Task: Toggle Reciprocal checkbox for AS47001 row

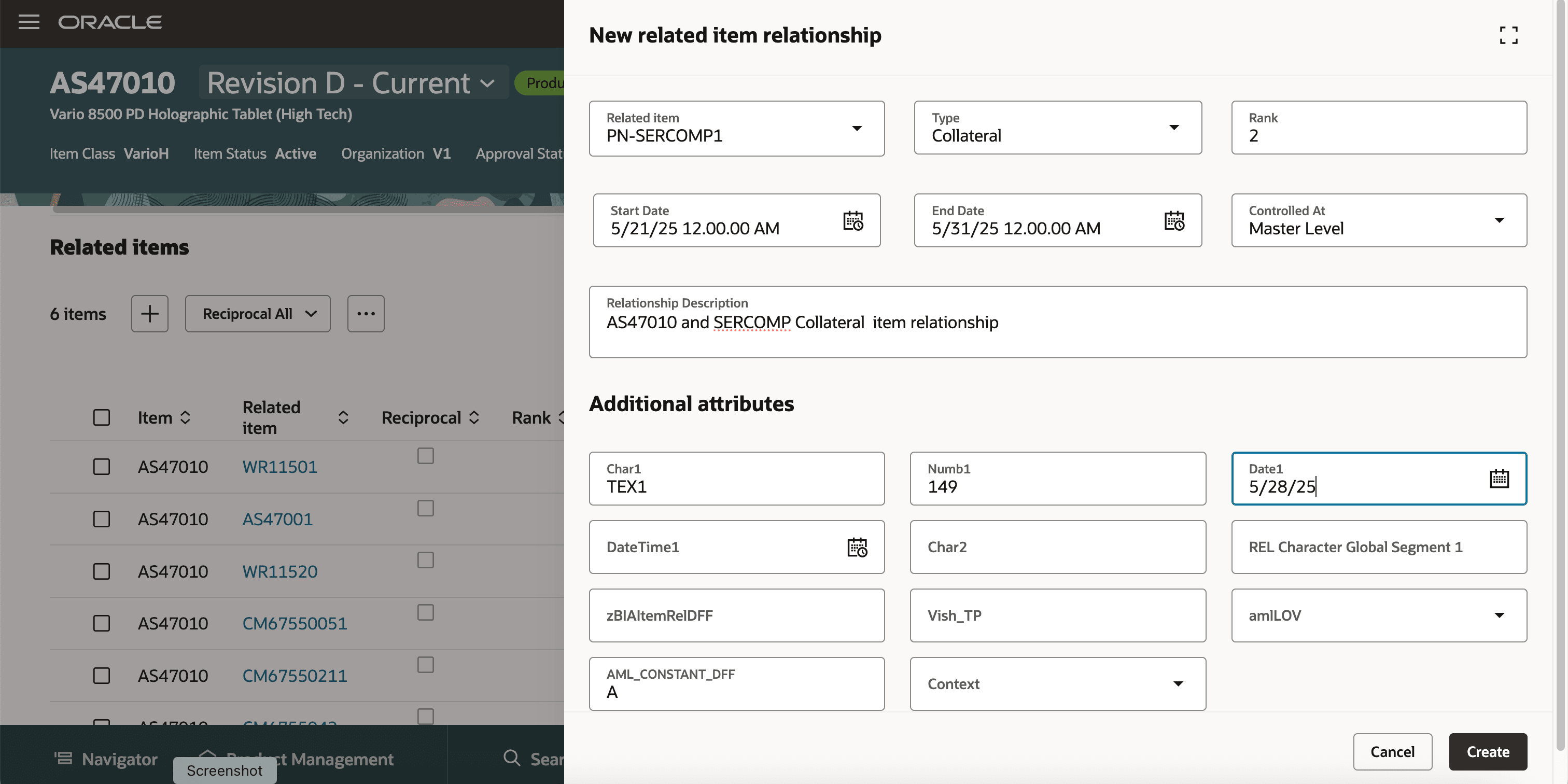Action: pos(426,508)
